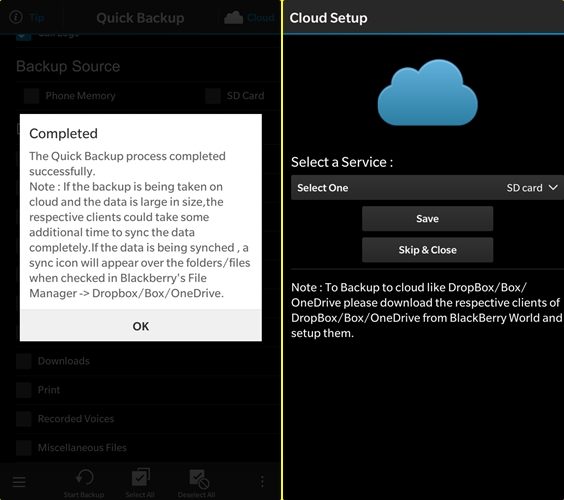Click the Phone Memory label
The image size is (564, 500).
tap(81, 96)
